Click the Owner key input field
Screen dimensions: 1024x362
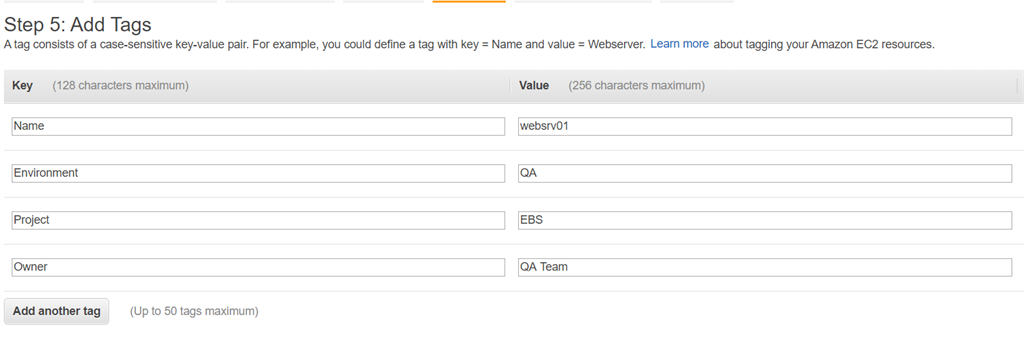[258, 267]
